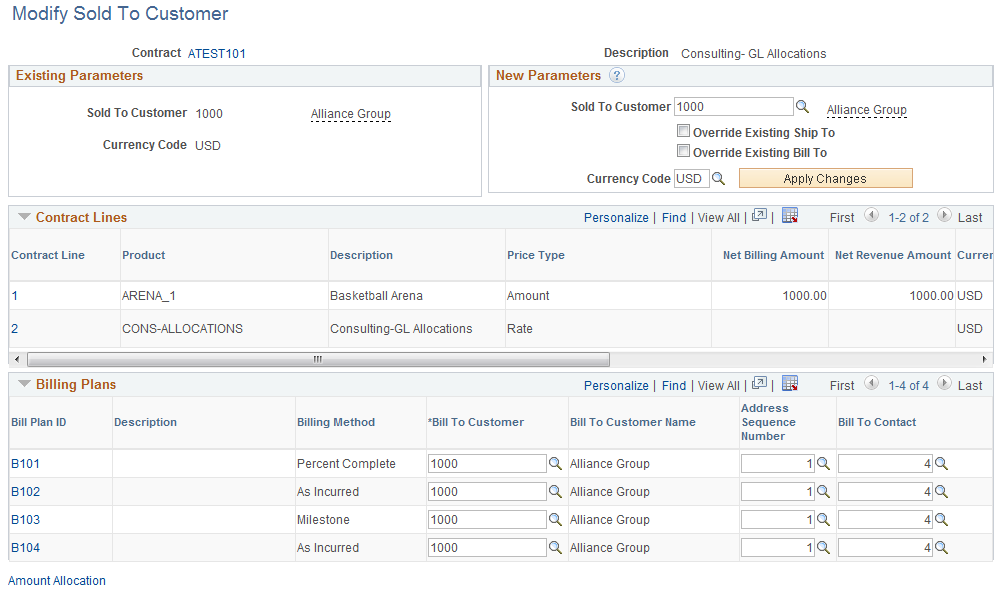Viewport: 1006px width, 592px height.
Task: Select Find in Billing Plans header
Action: coord(674,385)
